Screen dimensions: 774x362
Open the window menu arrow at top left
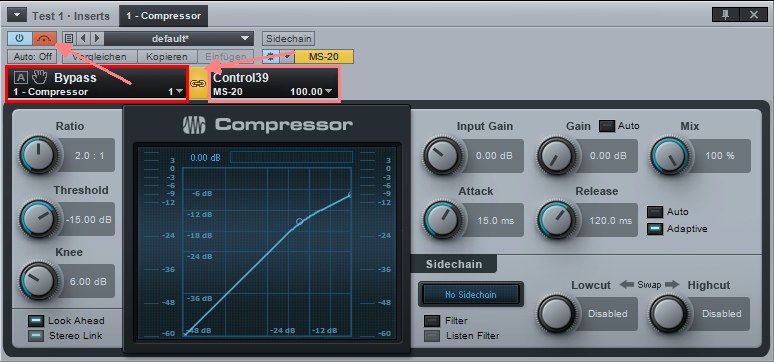(x=17, y=15)
